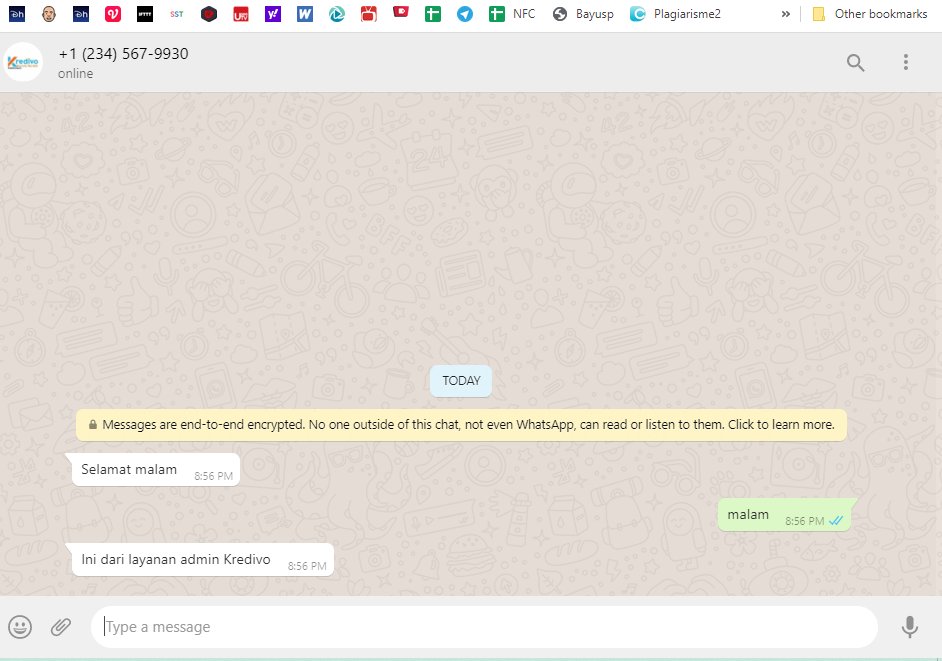Screen dimensions: 942x661
Task: Start voice recording with microphone icon
Action: (x=910, y=627)
